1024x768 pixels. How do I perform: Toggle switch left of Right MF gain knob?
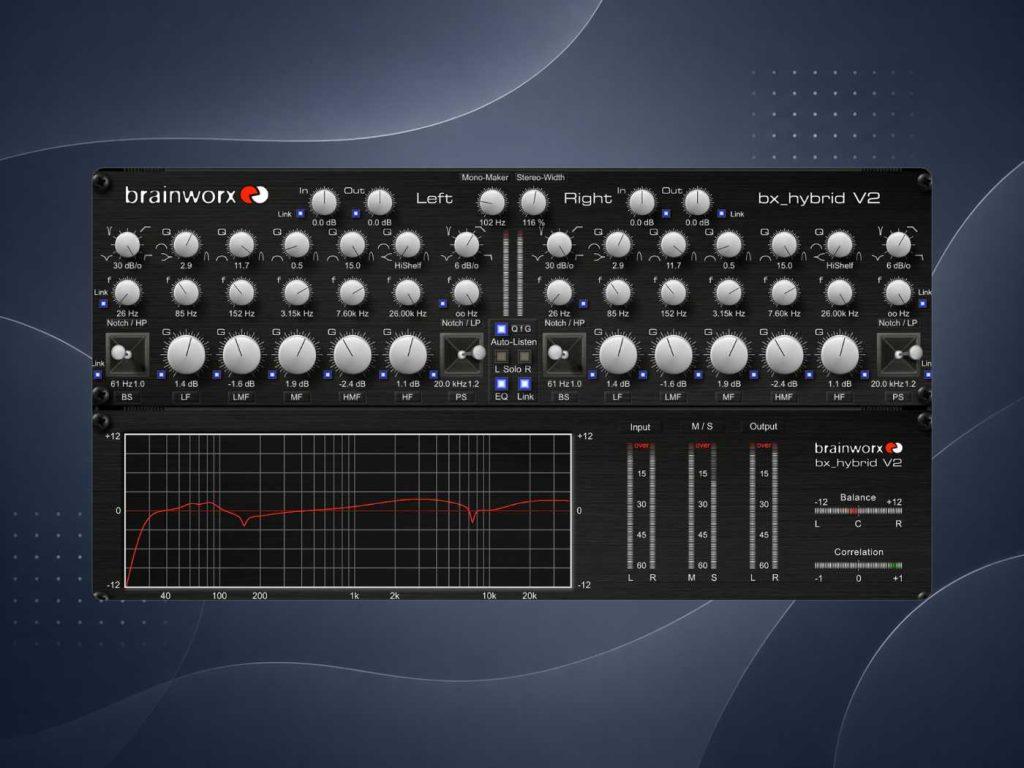(699, 375)
